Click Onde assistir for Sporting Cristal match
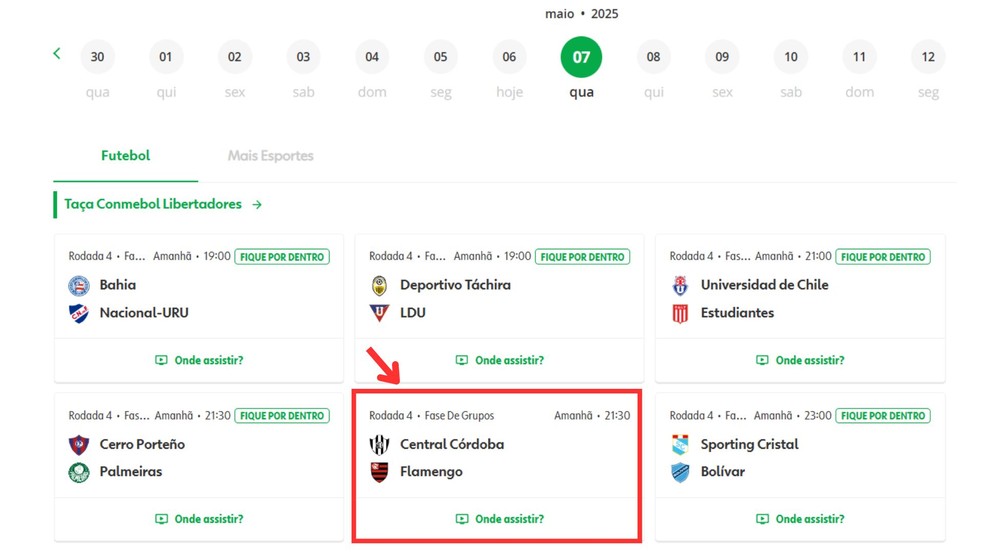This screenshot has height=554, width=984. point(800,519)
